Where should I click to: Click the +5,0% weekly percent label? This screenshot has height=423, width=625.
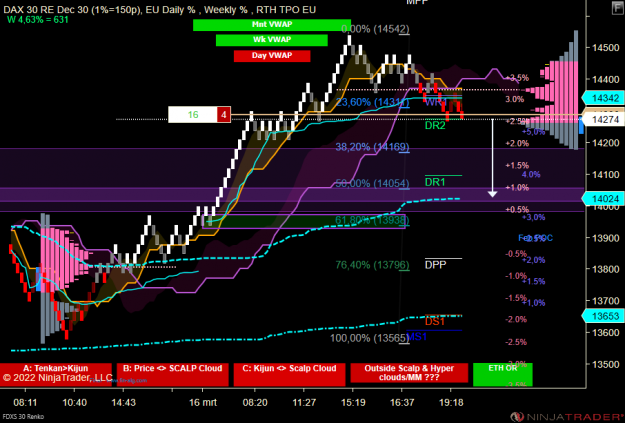533,132
